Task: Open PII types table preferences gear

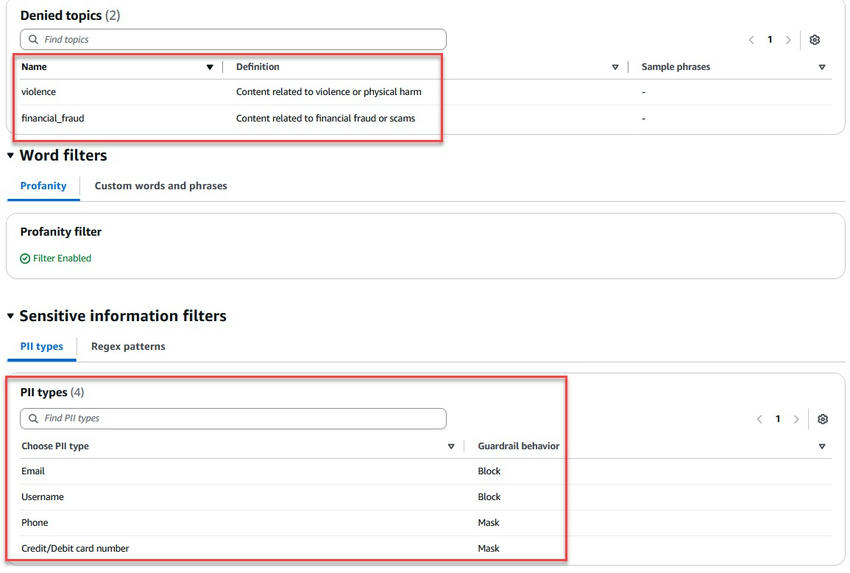Action: click(823, 419)
